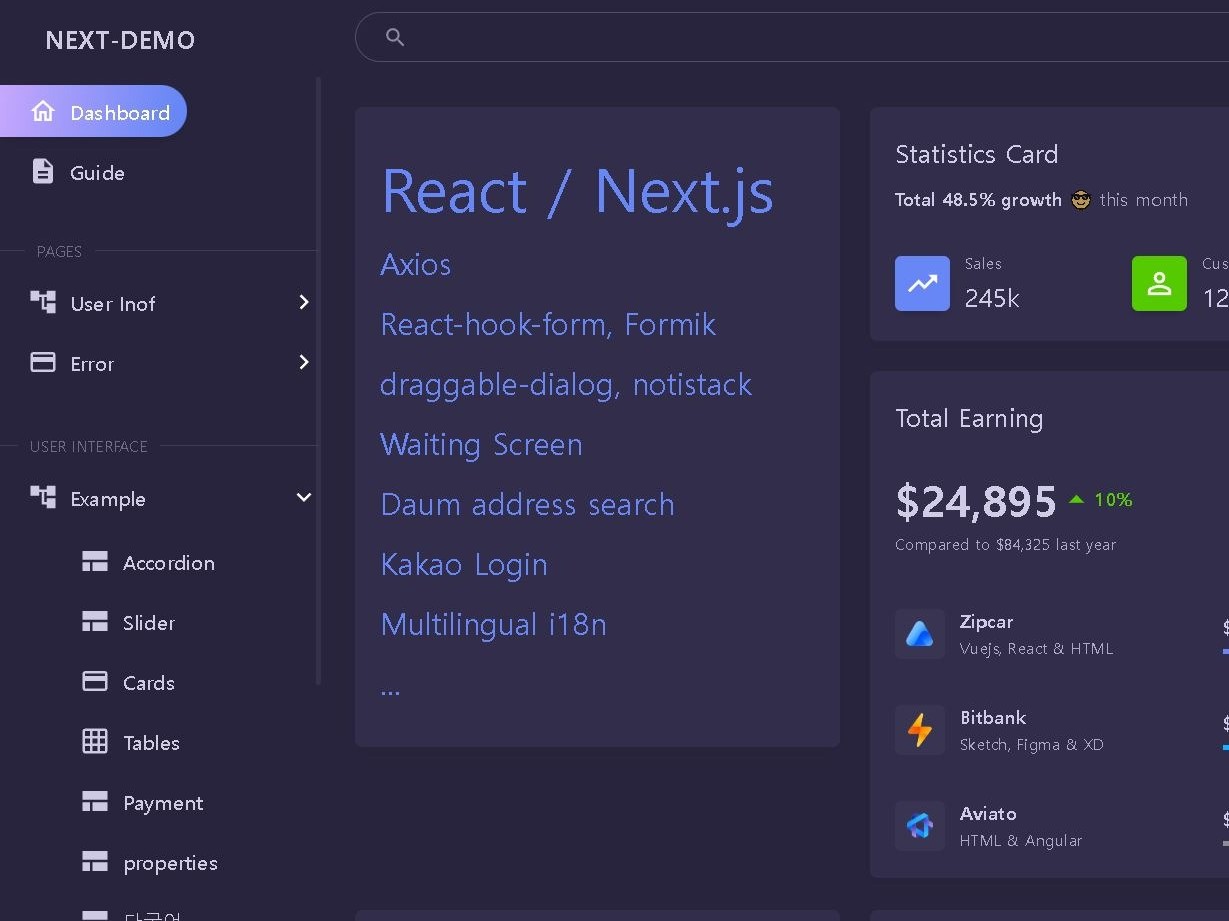1229x921 pixels.
Task: Click the Multilingual i18n link
Action: (x=493, y=624)
